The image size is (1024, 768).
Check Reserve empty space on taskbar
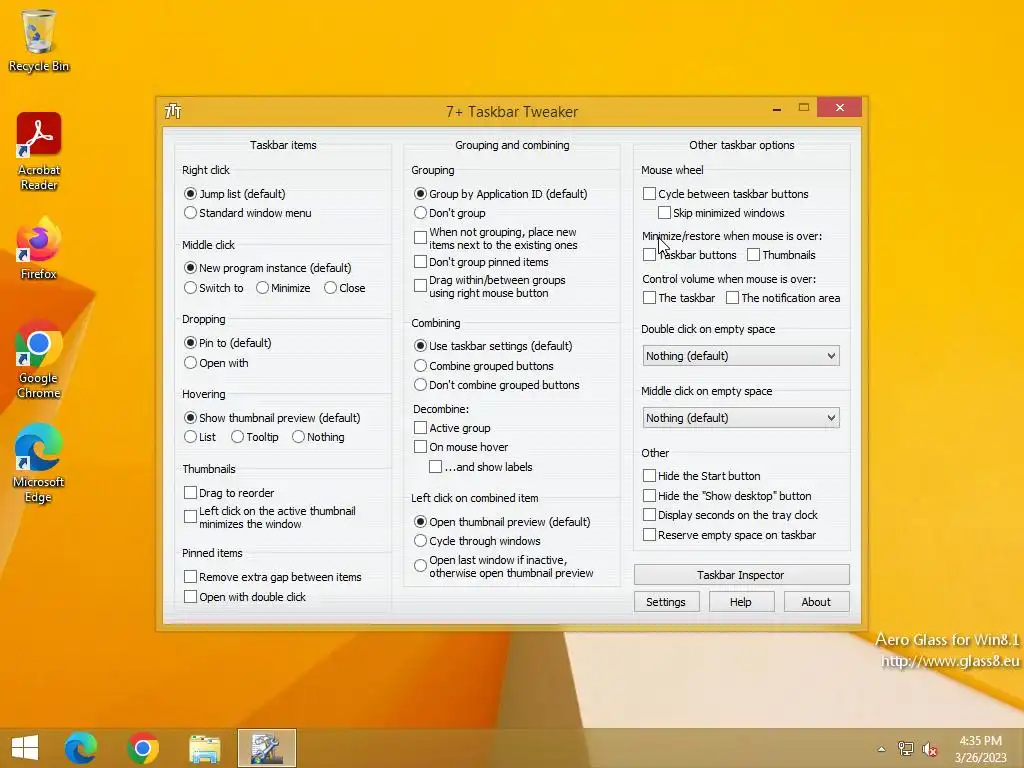[x=729, y=535]
